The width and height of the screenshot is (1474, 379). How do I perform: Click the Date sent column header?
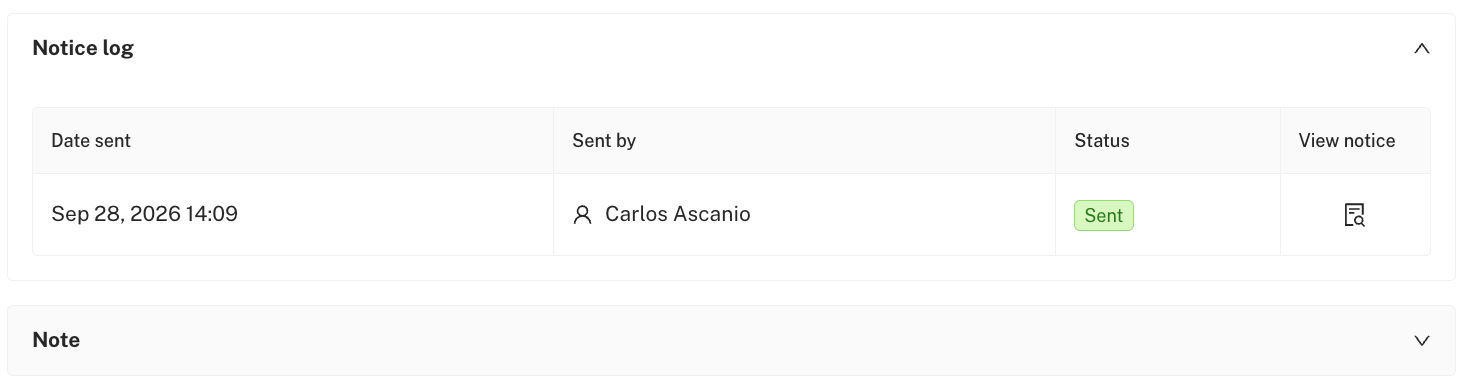91,141
